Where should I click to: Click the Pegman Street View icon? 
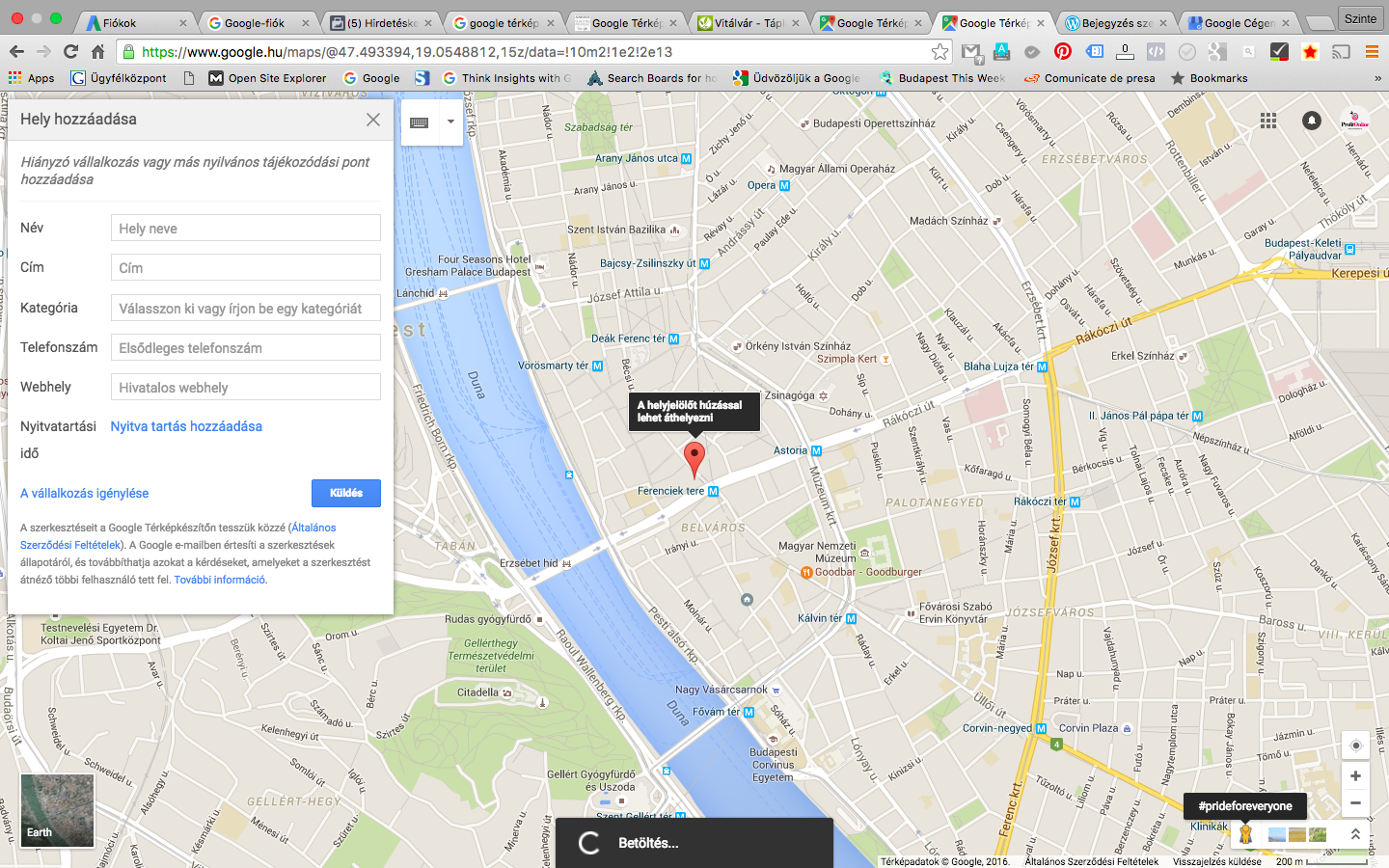point(1245,833)
